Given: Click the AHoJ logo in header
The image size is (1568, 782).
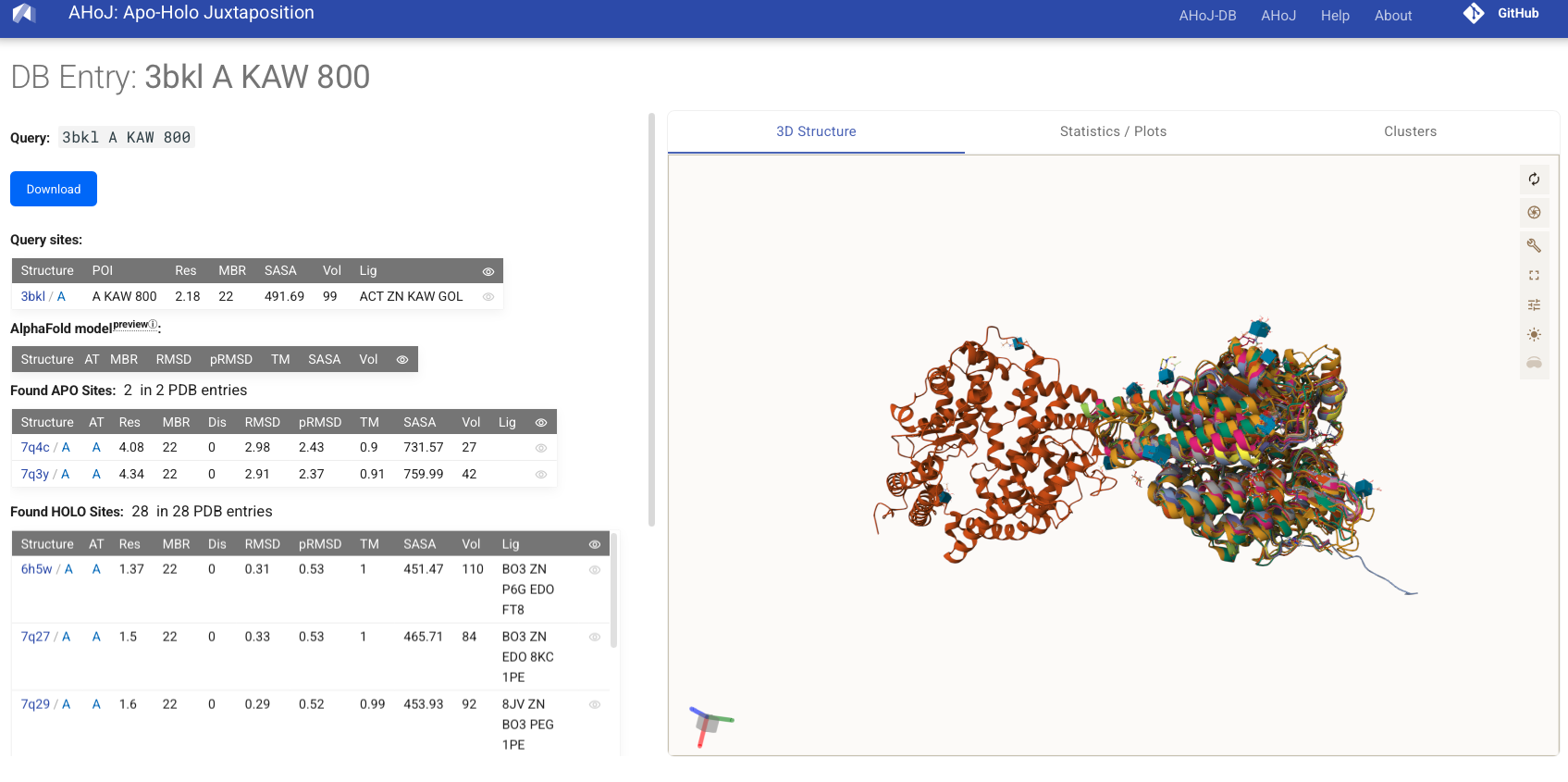Looking at the screenshot, I should click(x=24, y=14).
